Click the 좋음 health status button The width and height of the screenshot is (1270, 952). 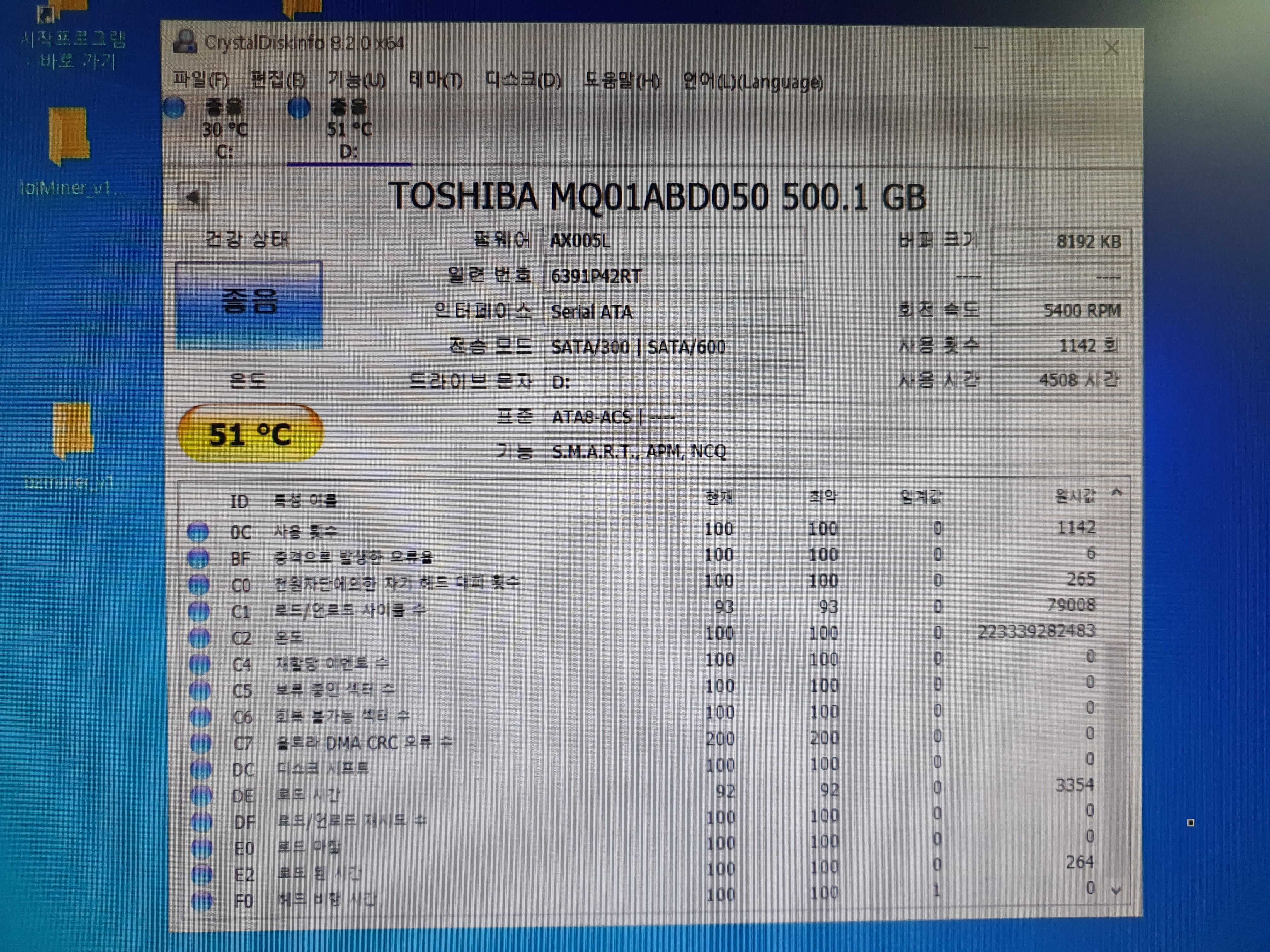[249, 304]
